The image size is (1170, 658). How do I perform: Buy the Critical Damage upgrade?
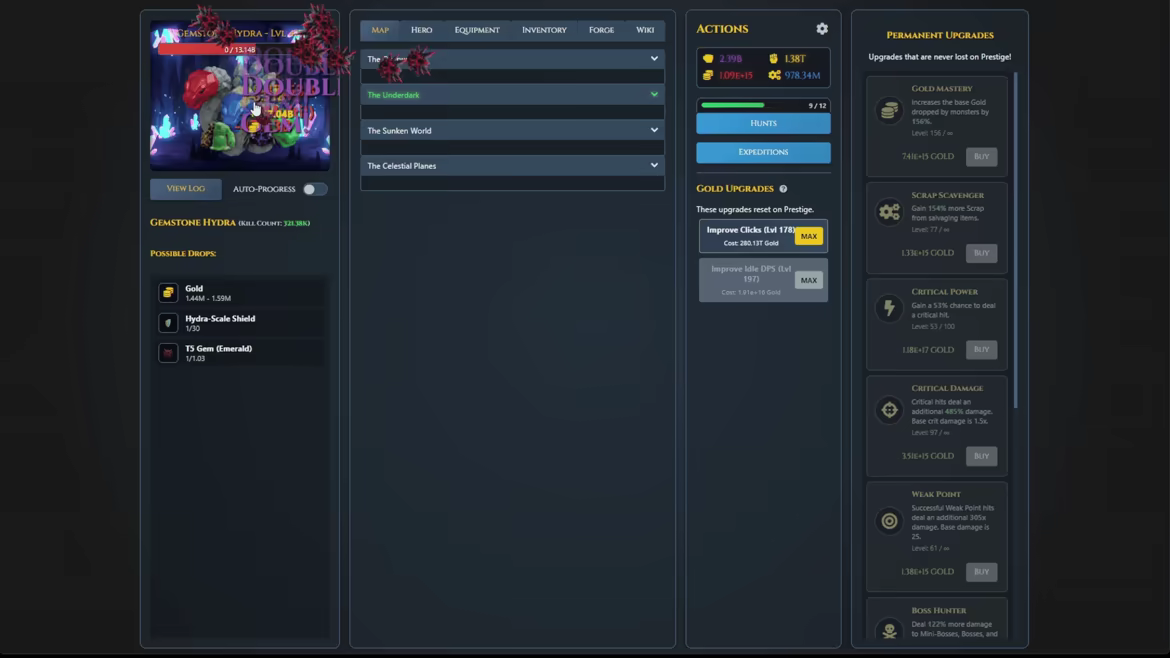point(981,456)
